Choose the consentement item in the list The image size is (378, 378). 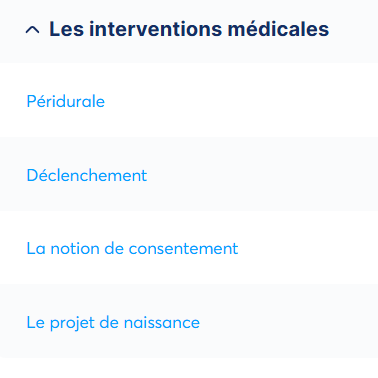coord(189,248)
